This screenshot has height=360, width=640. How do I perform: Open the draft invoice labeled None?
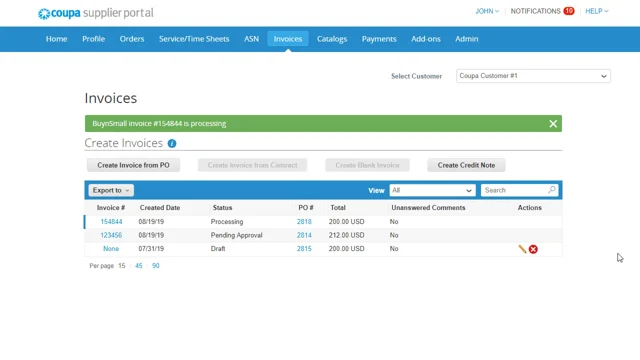point(111,249)
